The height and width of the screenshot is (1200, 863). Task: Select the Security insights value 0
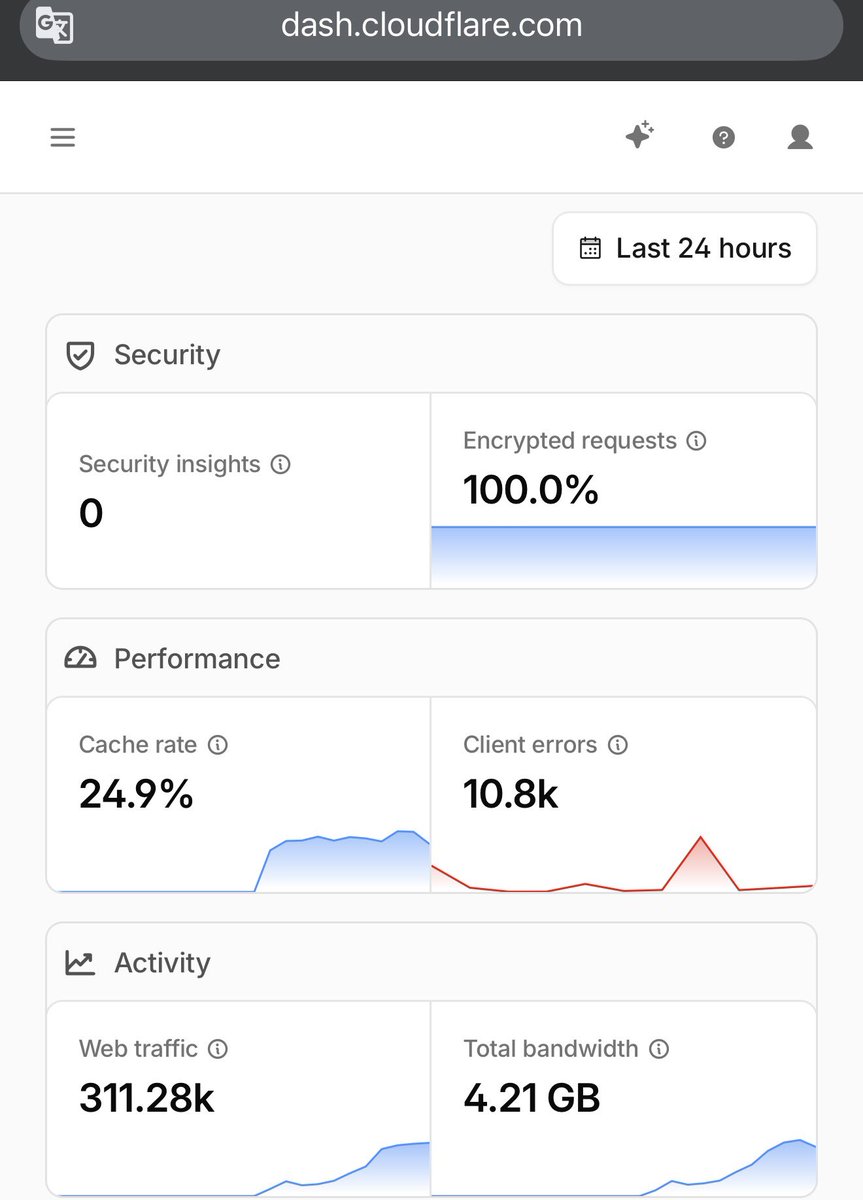point(91,514)
